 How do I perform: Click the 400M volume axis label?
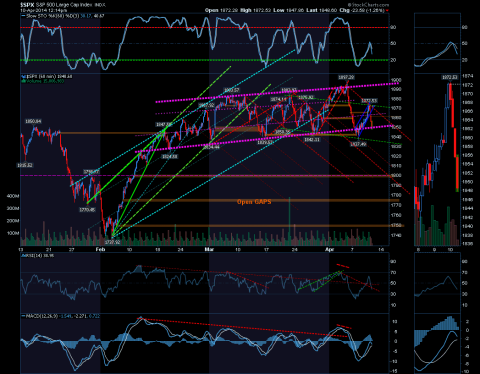point(13,196)
